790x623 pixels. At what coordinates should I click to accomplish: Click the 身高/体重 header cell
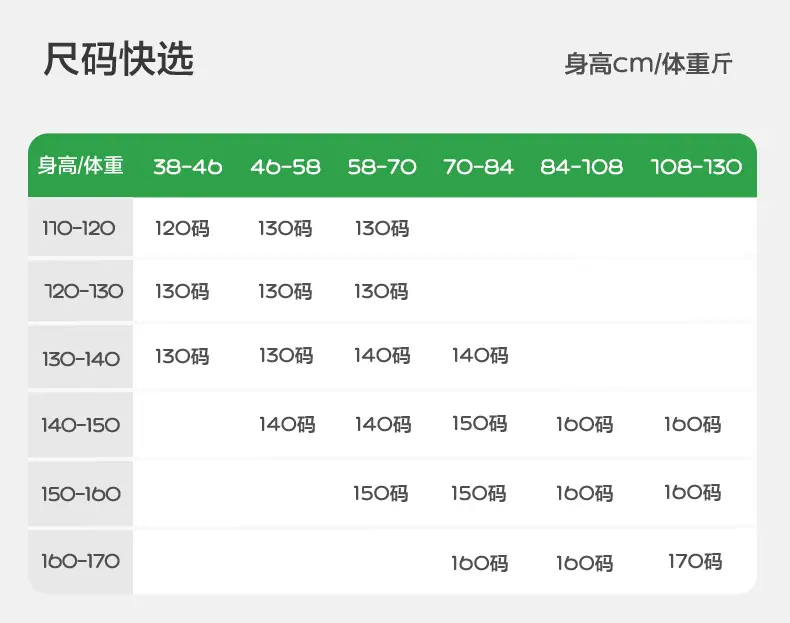coord(81,165)
